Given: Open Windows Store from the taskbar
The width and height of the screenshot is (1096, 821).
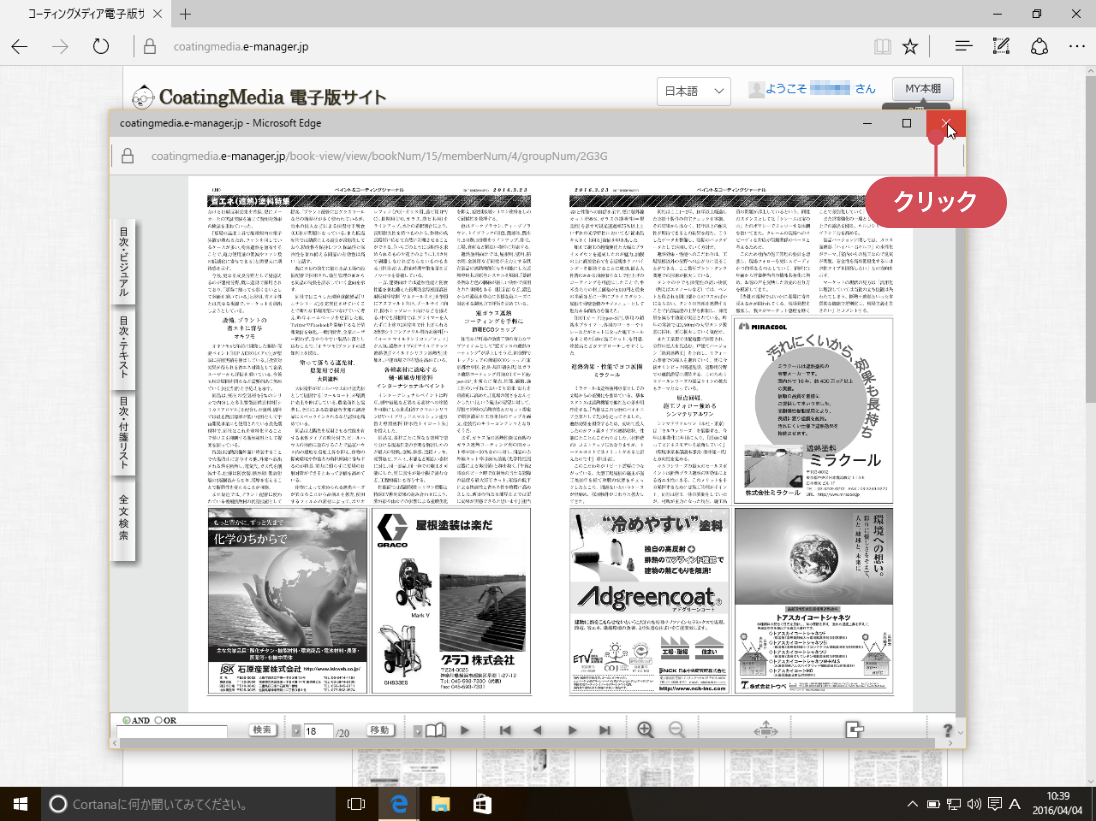Looking at the screenshot, I should coord(481,803).
